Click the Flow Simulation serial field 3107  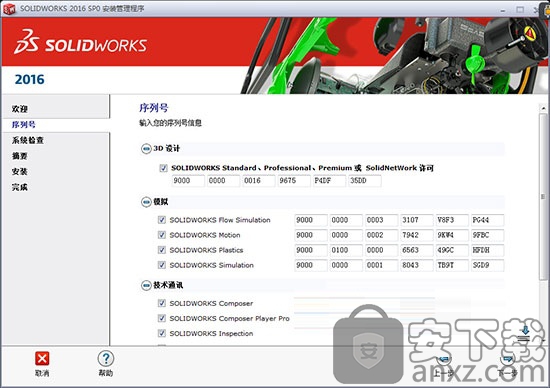(416, 220)
